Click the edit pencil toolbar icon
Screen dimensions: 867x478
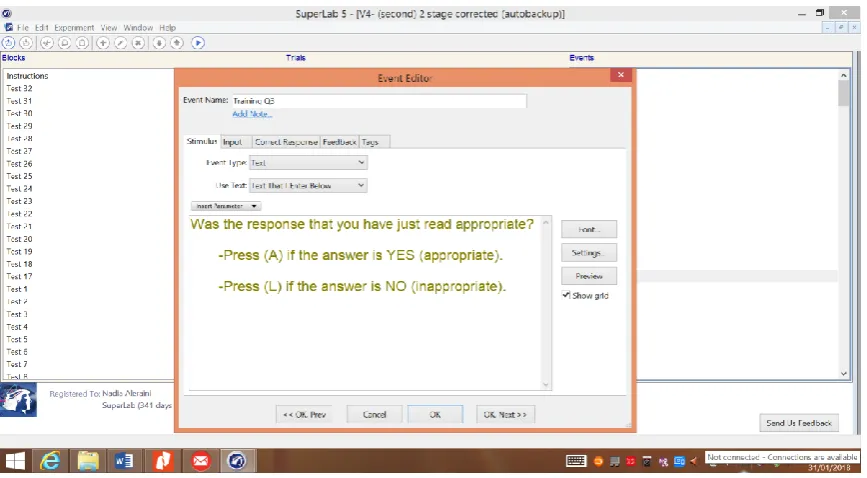point(121,43)
